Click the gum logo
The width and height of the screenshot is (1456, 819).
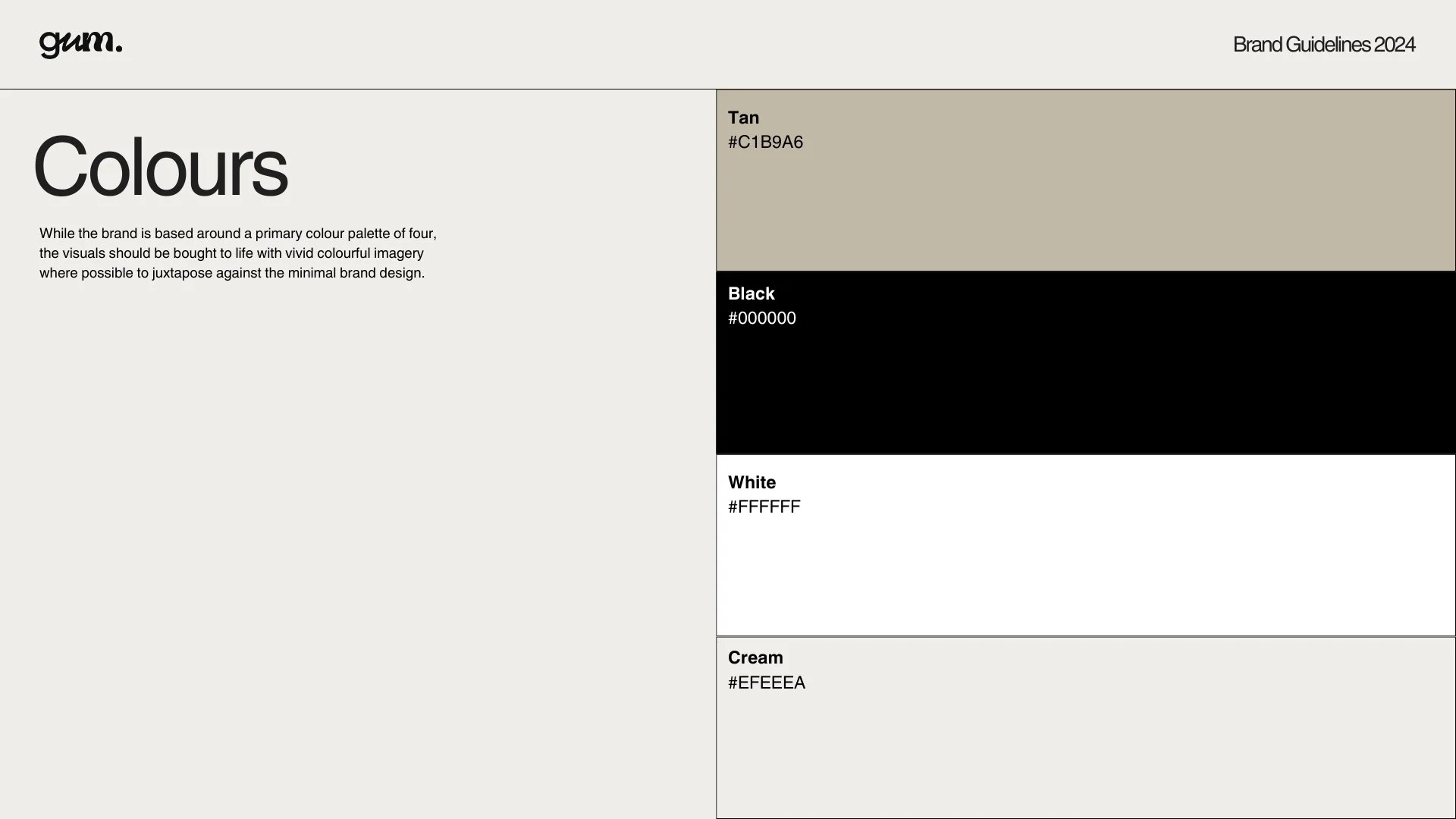(x=80, y=44)
